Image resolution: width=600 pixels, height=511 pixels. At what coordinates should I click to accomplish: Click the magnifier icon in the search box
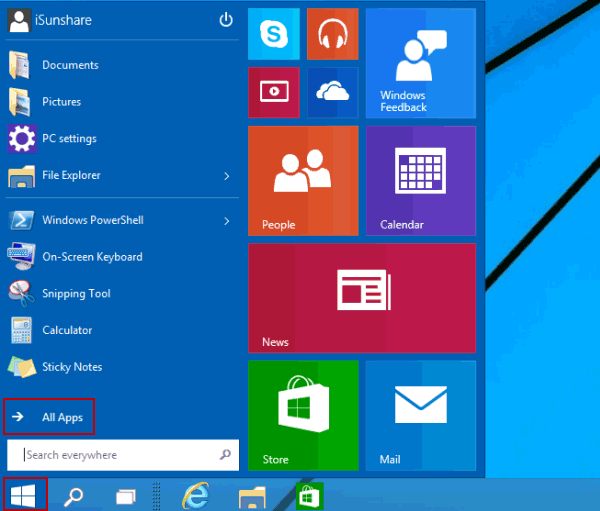pos(225,454)
